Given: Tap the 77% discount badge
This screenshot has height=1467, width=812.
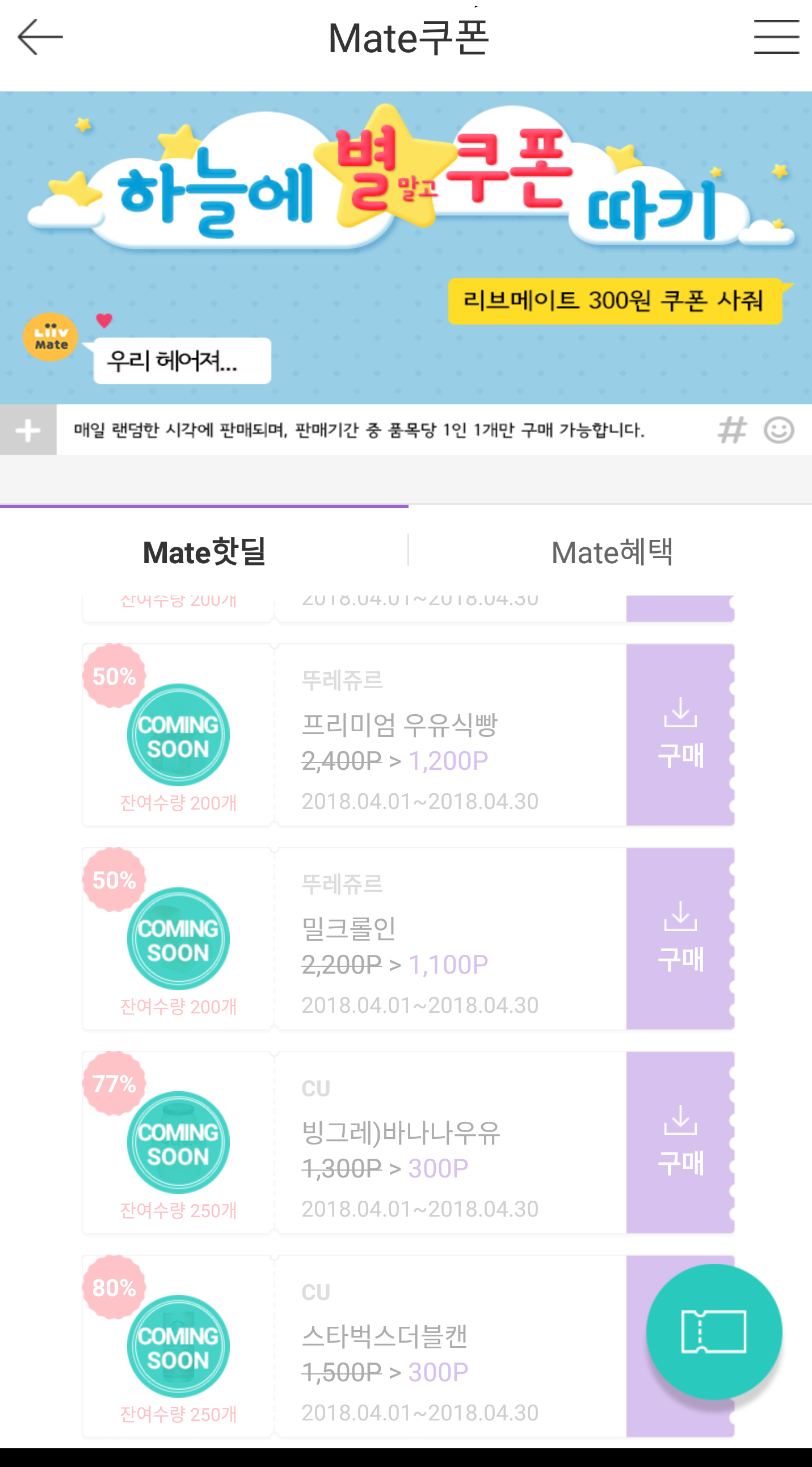Looking at the screenshot, I should (115, 1083).
